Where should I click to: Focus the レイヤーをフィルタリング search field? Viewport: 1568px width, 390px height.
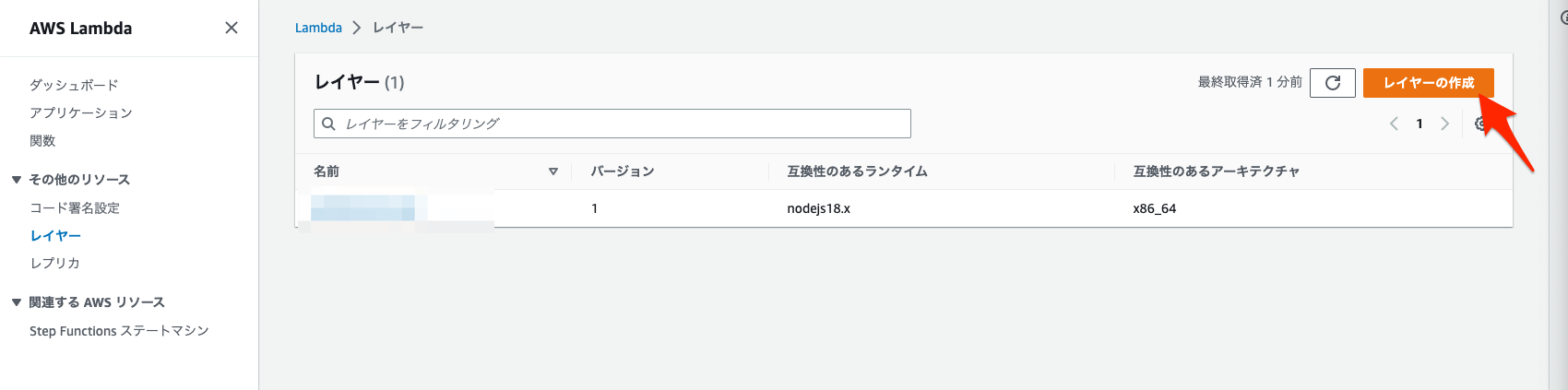coord(612,124)
